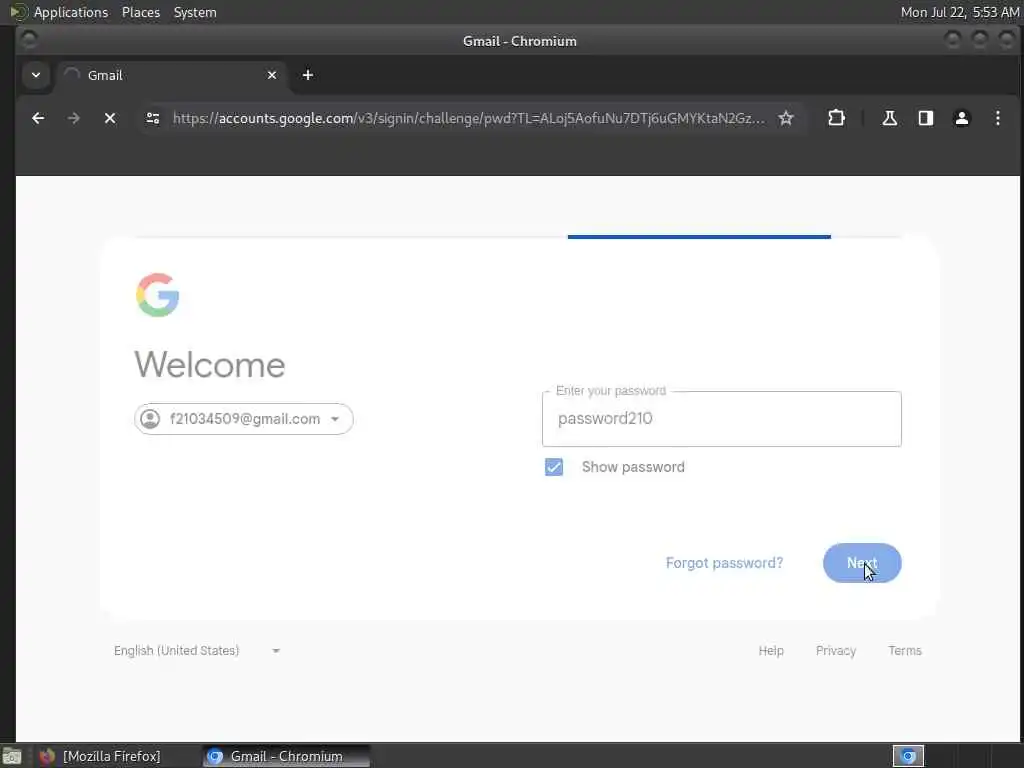Open Chrome Labs flask icon

(x=889, y=118)
